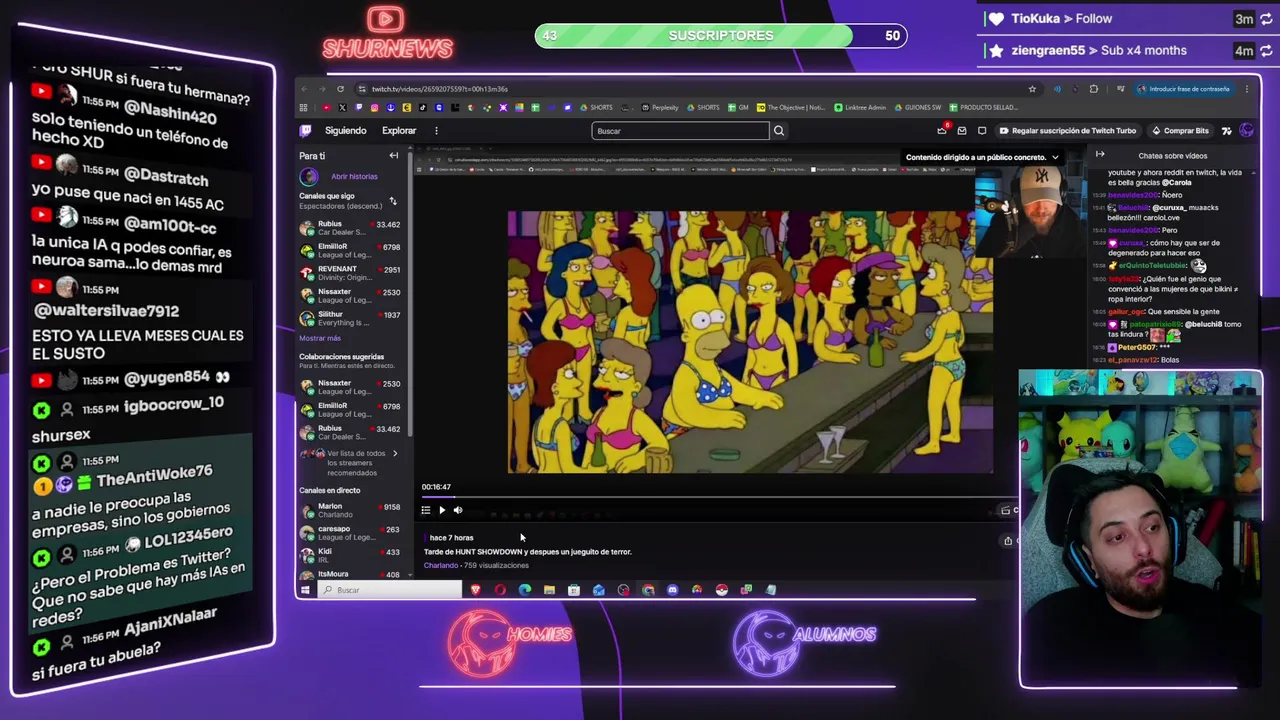Open Twitch whispers chat bubble icon
The image size is (1280, 720).
coord(982,131)
